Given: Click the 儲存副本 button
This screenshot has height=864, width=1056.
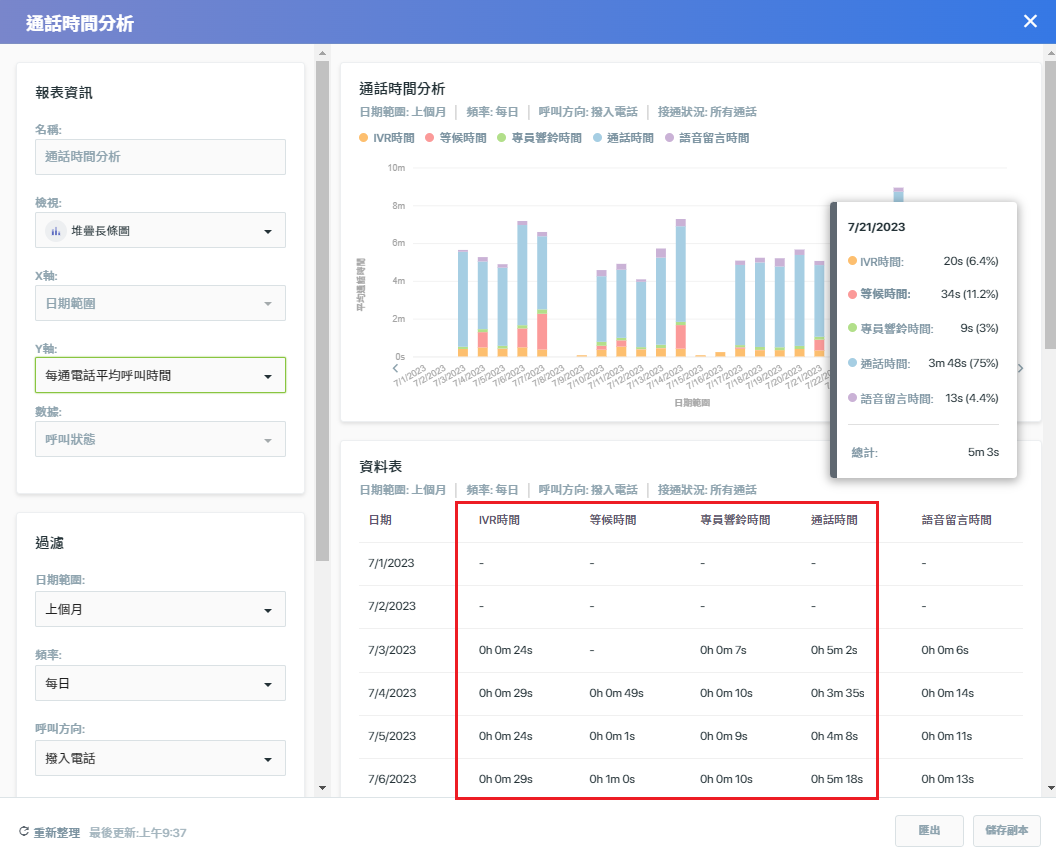Looking at the screenshot, I should [1006, 830].
